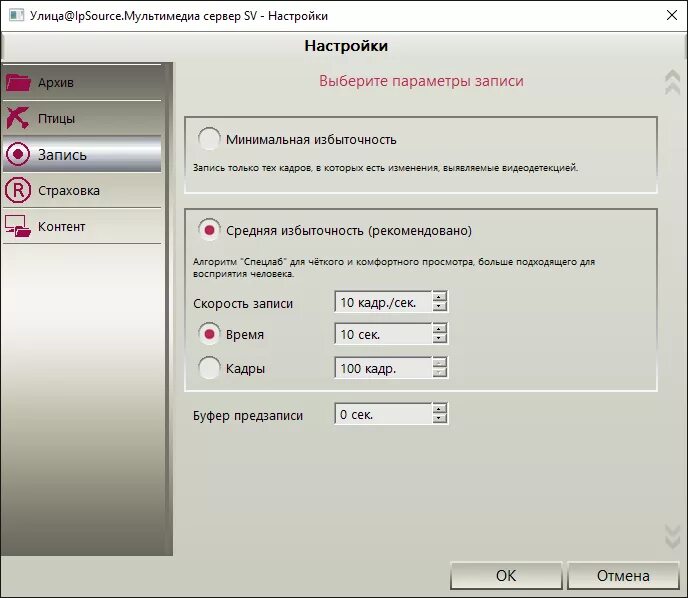Image resolution: width=688 pixels, height=598 pixels.
Task: Open the Архив settings section
Action: tap(82, 82)
